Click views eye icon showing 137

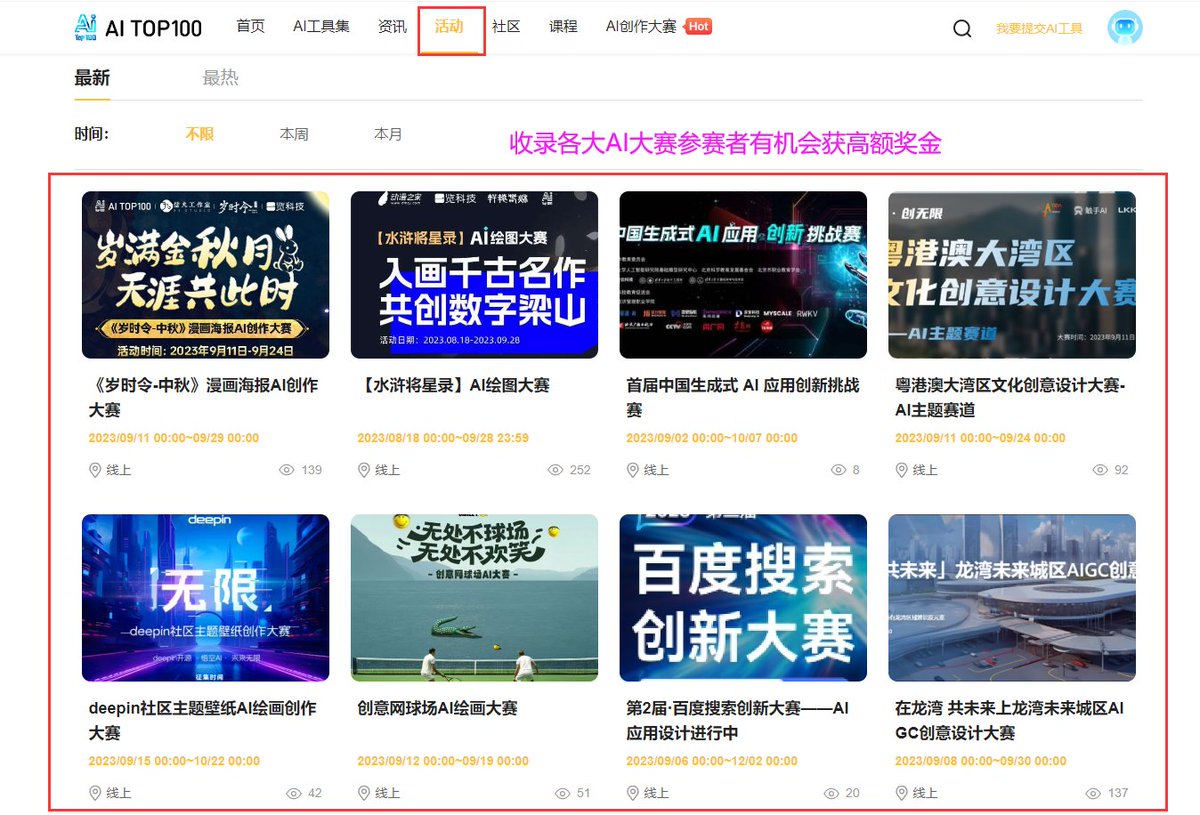point(1094,793)
